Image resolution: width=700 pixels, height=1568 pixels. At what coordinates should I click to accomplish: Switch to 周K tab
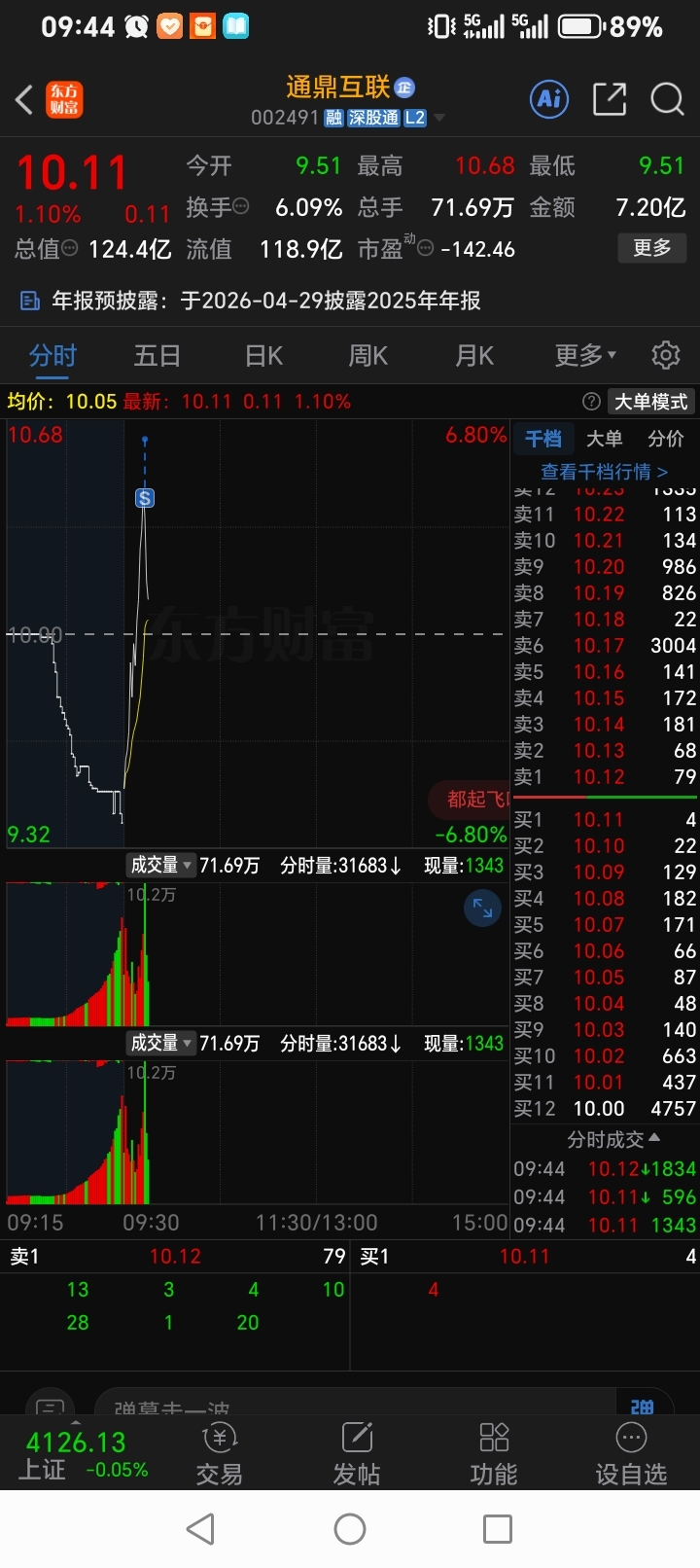point(368,356)
